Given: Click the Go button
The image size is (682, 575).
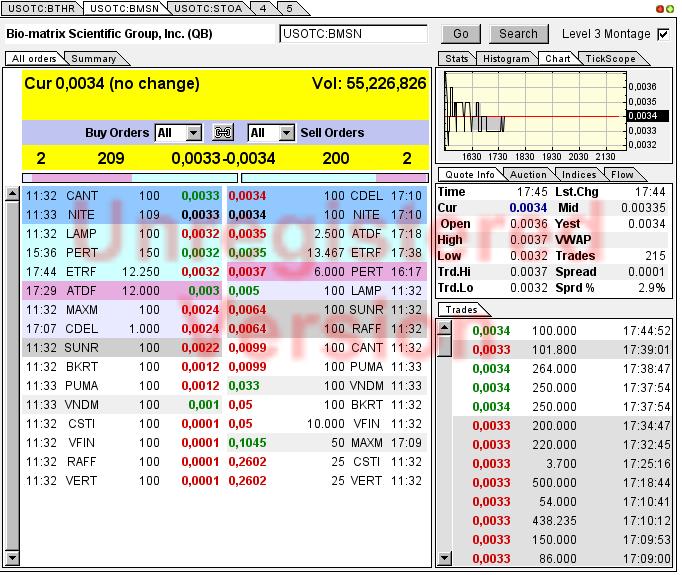Looking at the screenshot, I should pyautogui.click(x=461, y=34).
